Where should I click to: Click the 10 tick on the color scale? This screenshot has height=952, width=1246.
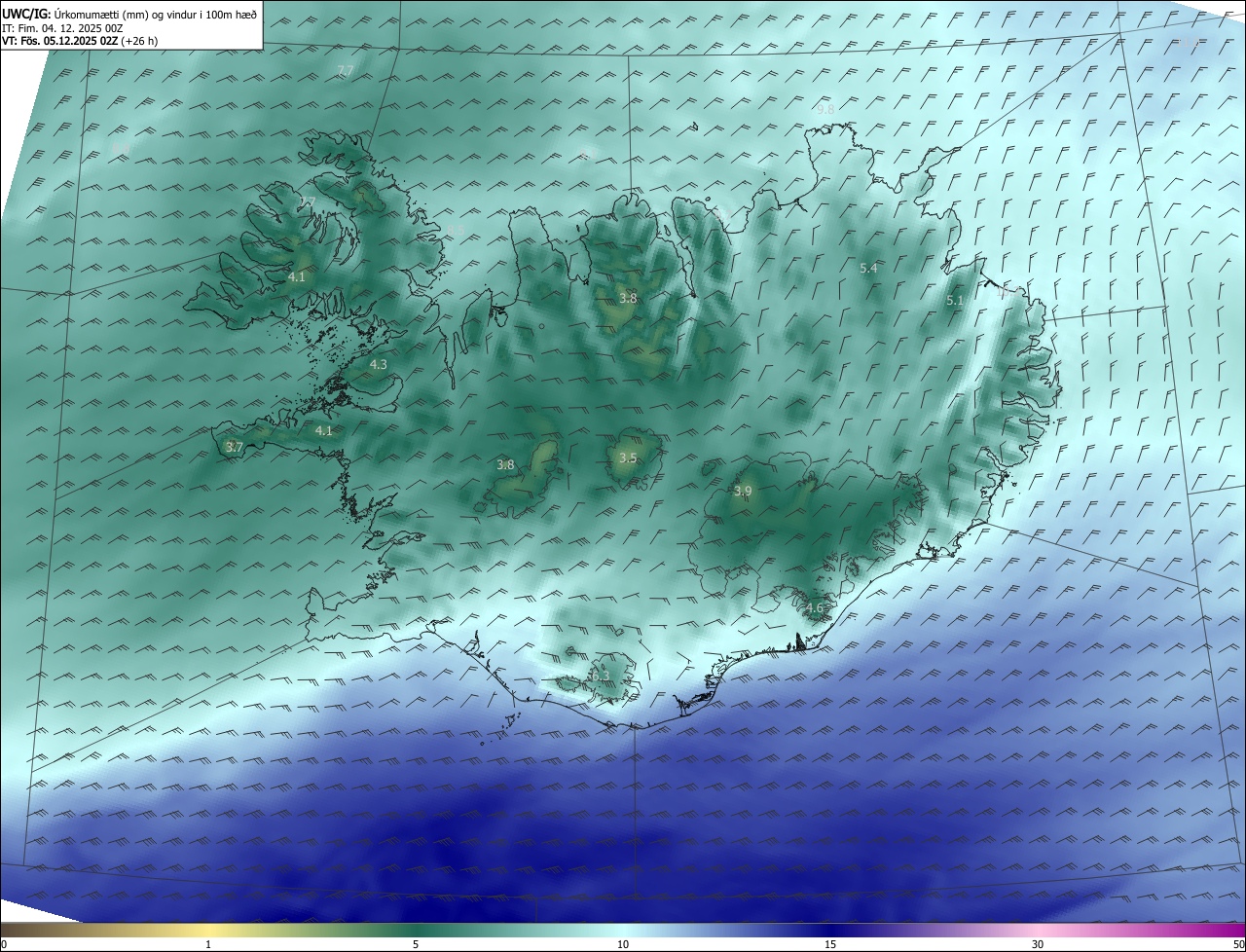623,944
